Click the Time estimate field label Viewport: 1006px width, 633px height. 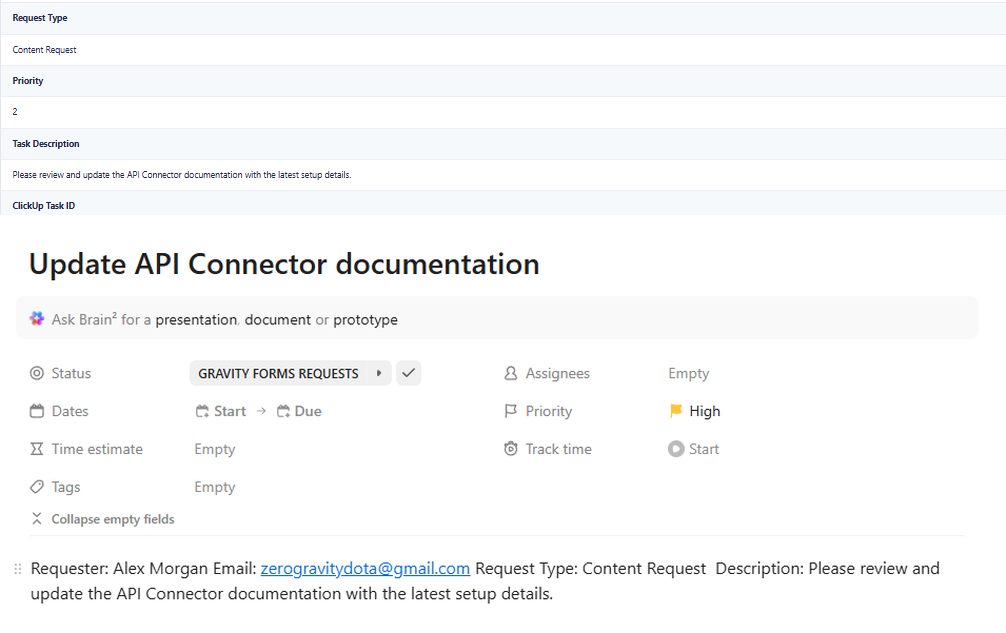[x=97, y=449]
